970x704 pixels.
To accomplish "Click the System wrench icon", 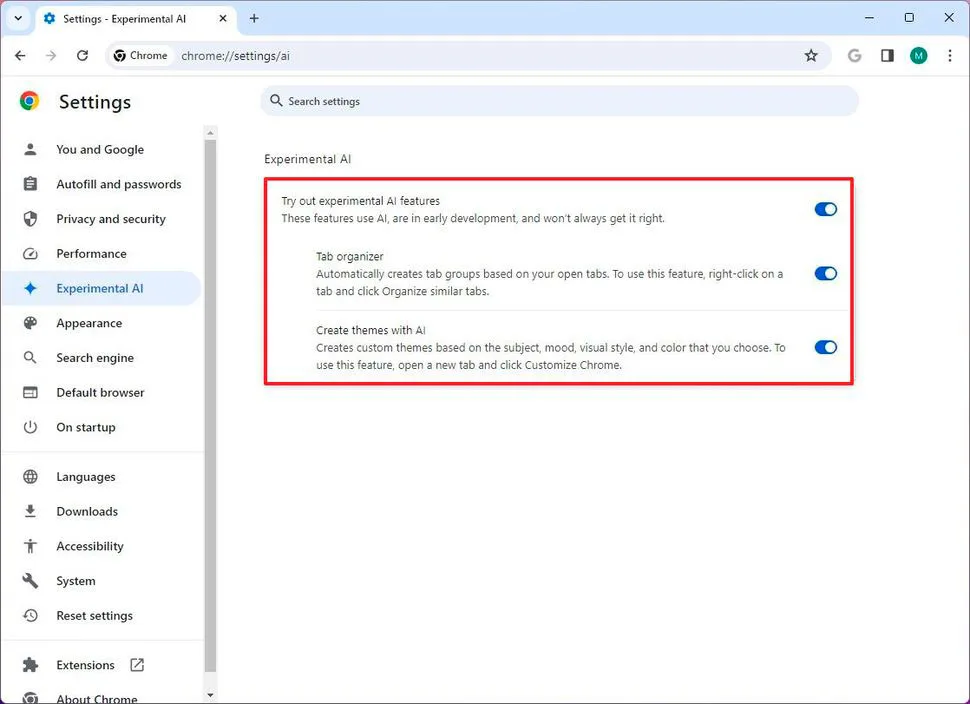I will point(30,580).
